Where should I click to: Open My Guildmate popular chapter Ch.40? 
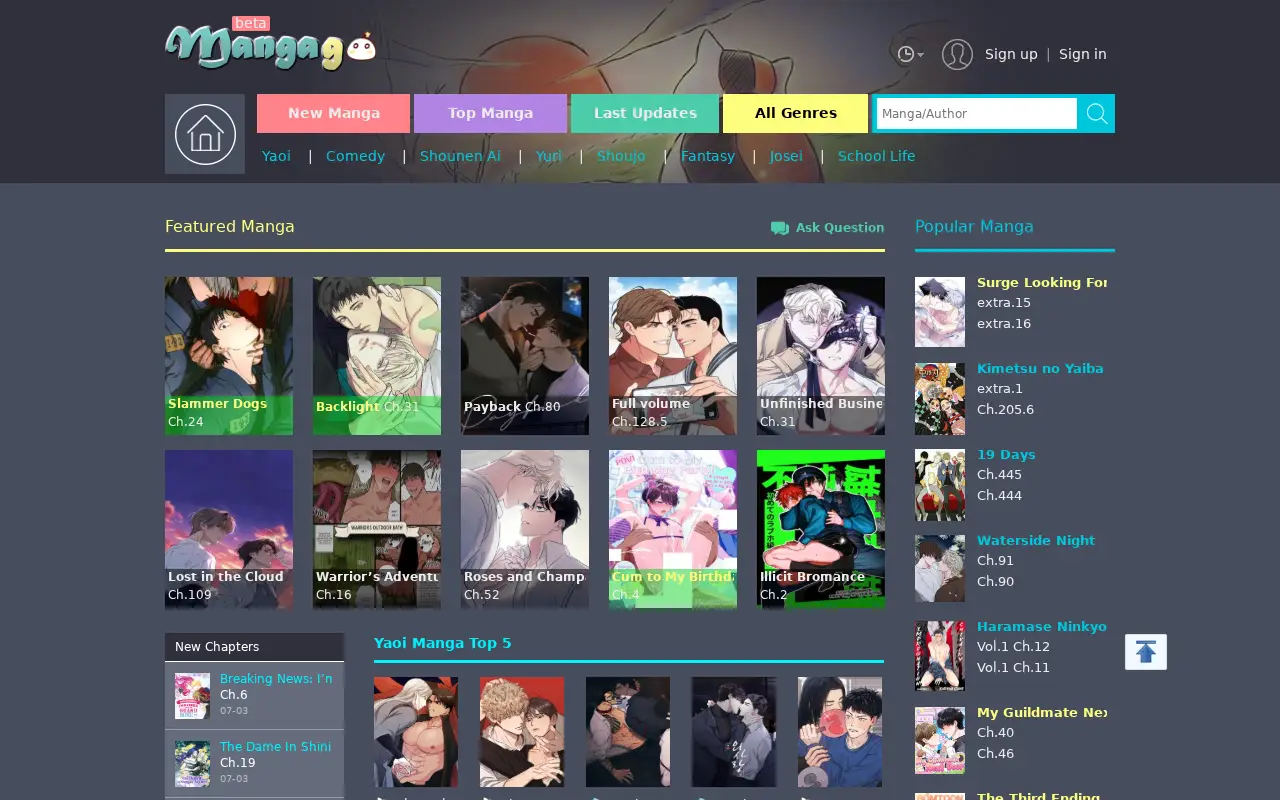click(995, 733)
